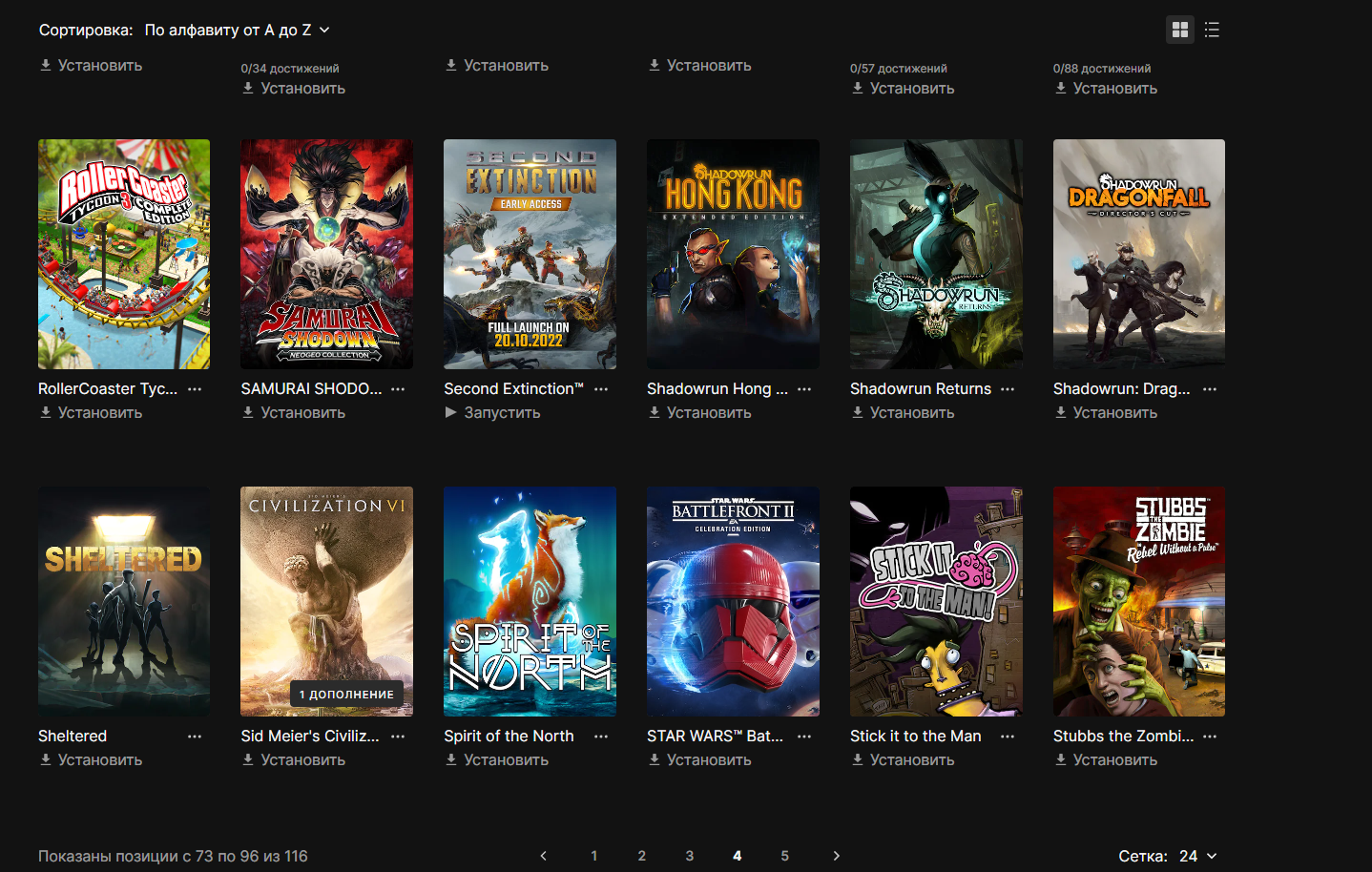Open options menu for STAR WARS Battlefront
This screenshot has width=1372, height=872.
pyautogui.click(x=804, y=737)
